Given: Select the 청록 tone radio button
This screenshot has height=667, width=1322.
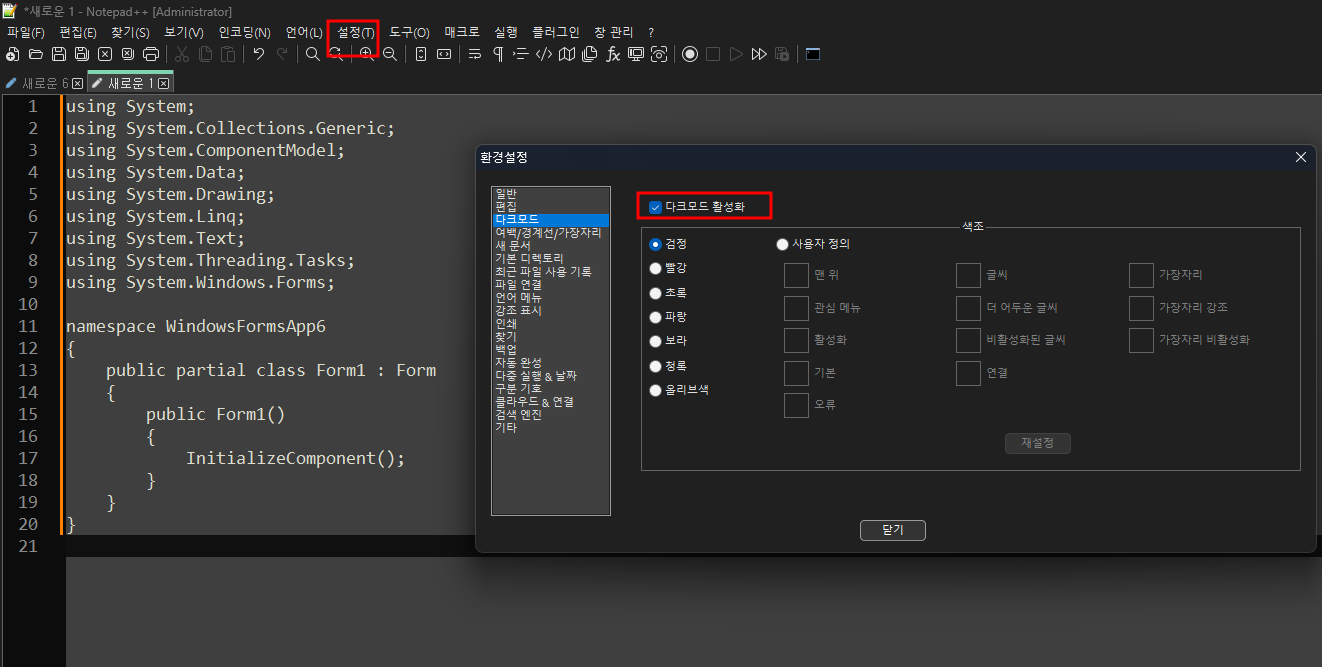Looking at the screenshot, I should click(x=656, y=366).
